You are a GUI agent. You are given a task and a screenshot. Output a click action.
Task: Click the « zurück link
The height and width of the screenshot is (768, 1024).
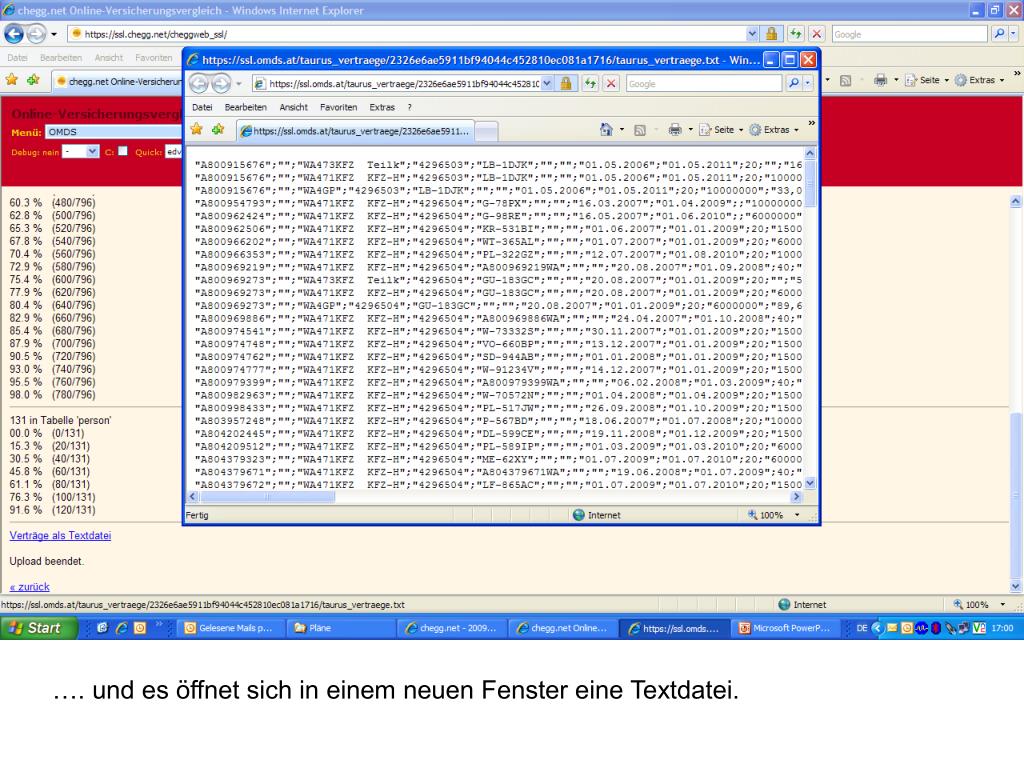29,586
